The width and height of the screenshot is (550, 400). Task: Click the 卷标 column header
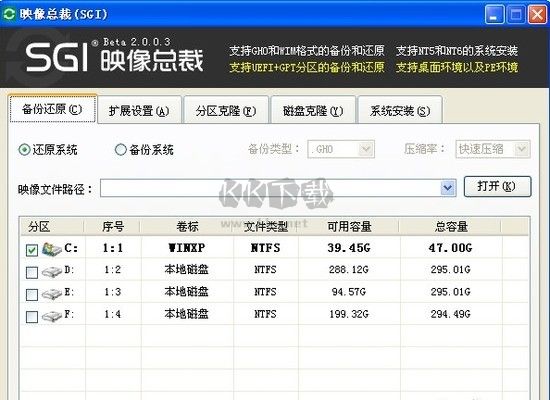pos(187,226)
